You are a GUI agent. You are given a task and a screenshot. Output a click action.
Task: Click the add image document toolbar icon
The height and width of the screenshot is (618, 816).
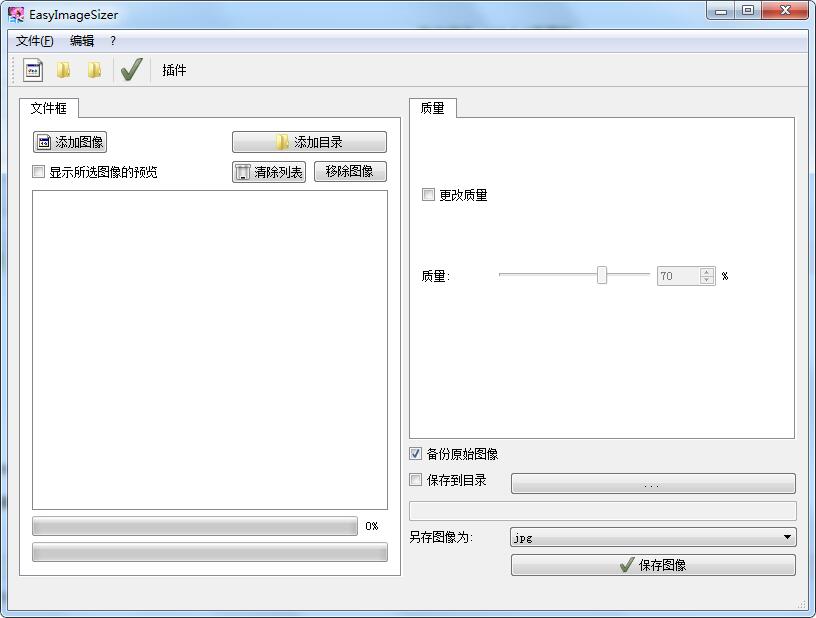[x=33, y=70]
